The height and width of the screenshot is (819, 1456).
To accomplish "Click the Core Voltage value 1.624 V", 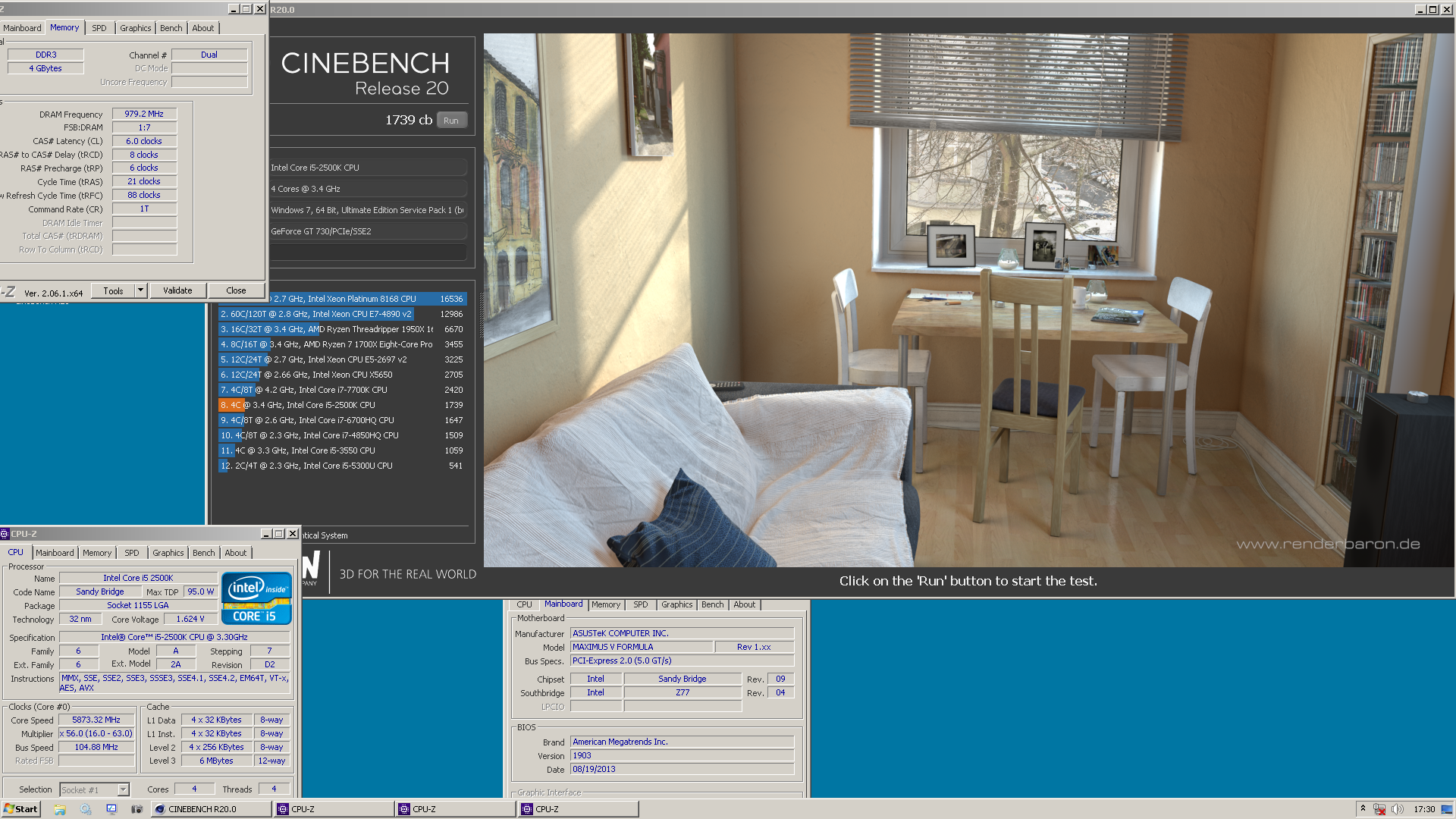I will pyautogui.click(x=190, y=619).
